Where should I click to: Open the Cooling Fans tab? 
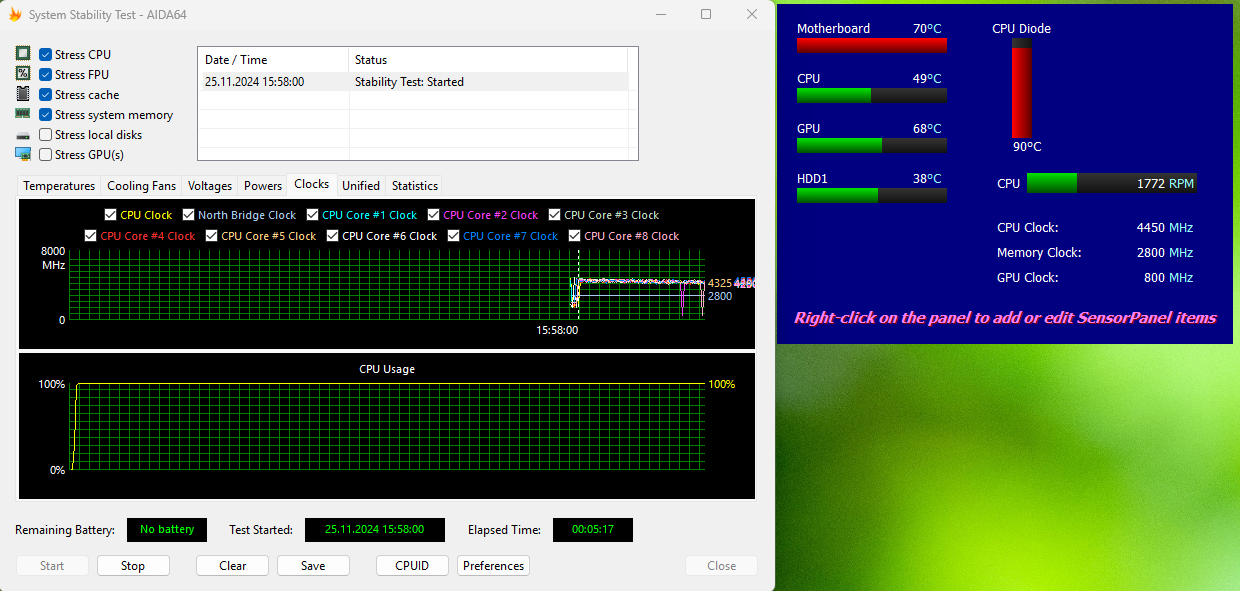pos(141,186)
